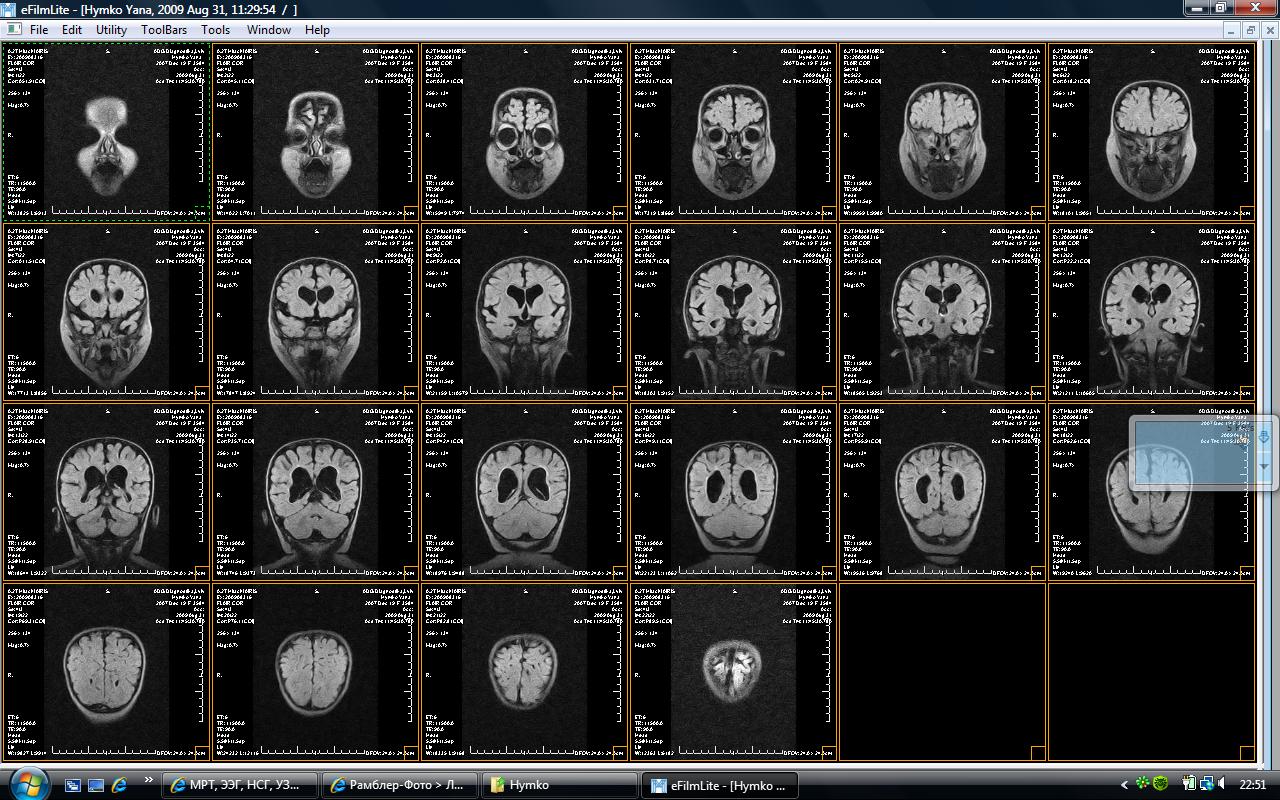Click the volume speaker tray icon
1280x800 pixels.
[x=1222, y=784]
